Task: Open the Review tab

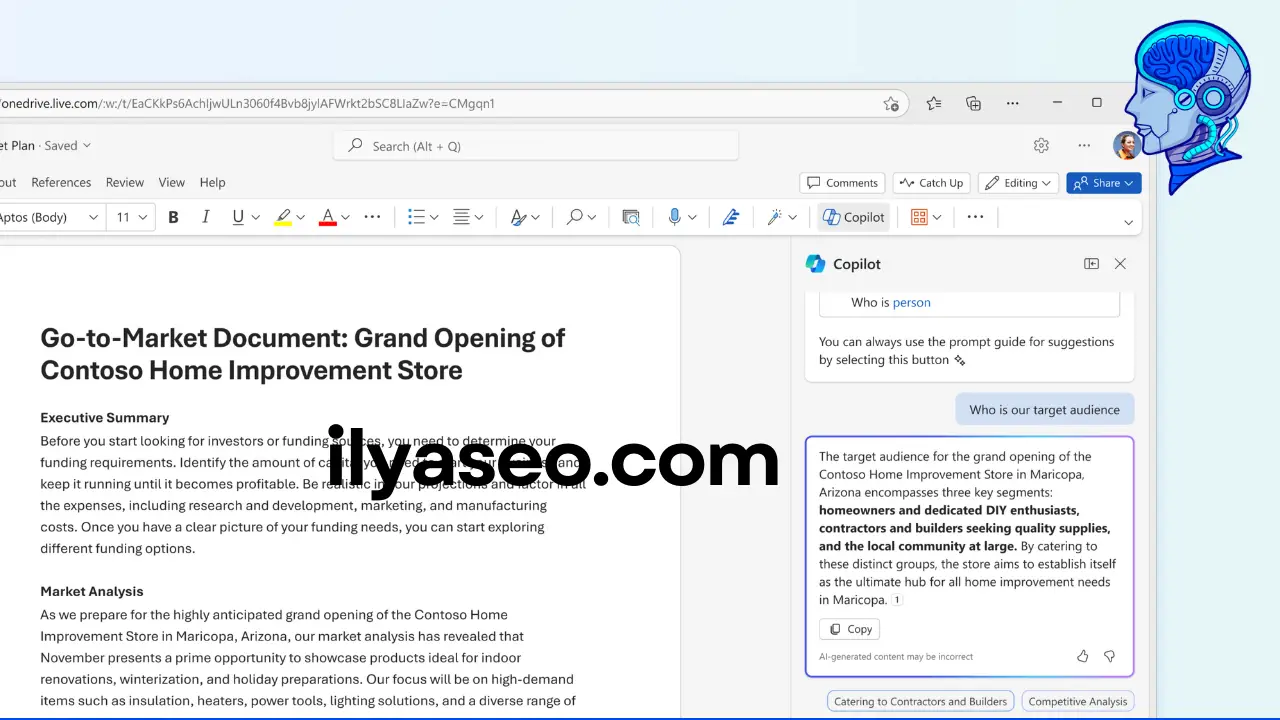Action: pos(125,182)
